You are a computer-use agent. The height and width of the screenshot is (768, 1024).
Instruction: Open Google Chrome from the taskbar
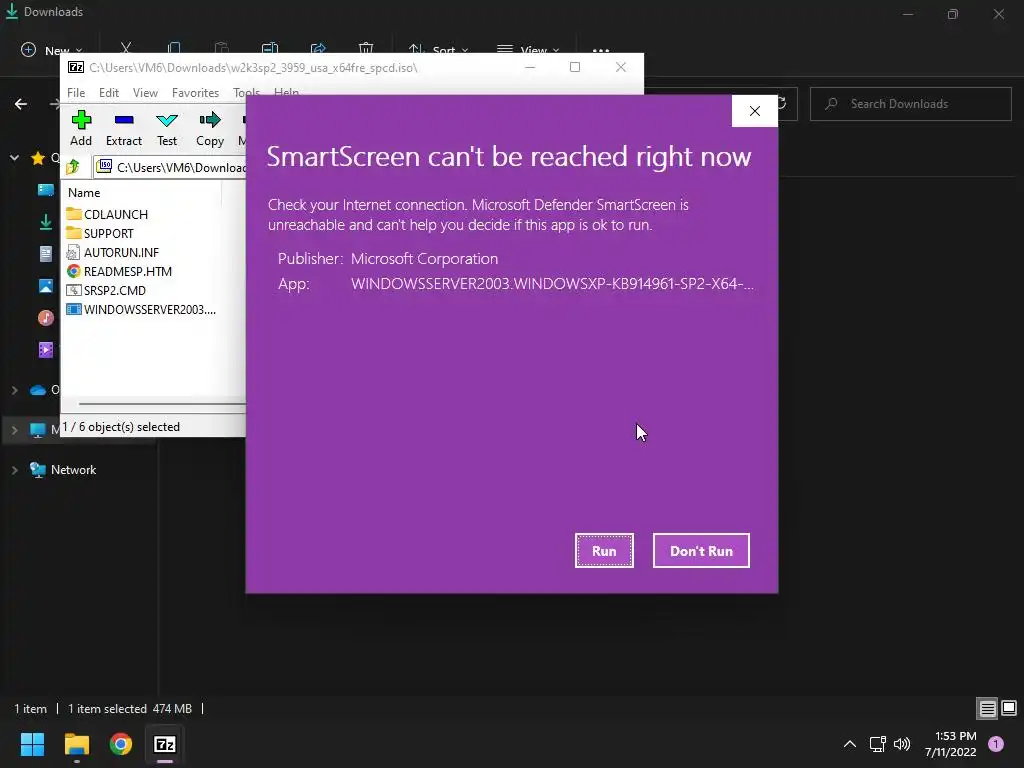(x=121, y=744)
